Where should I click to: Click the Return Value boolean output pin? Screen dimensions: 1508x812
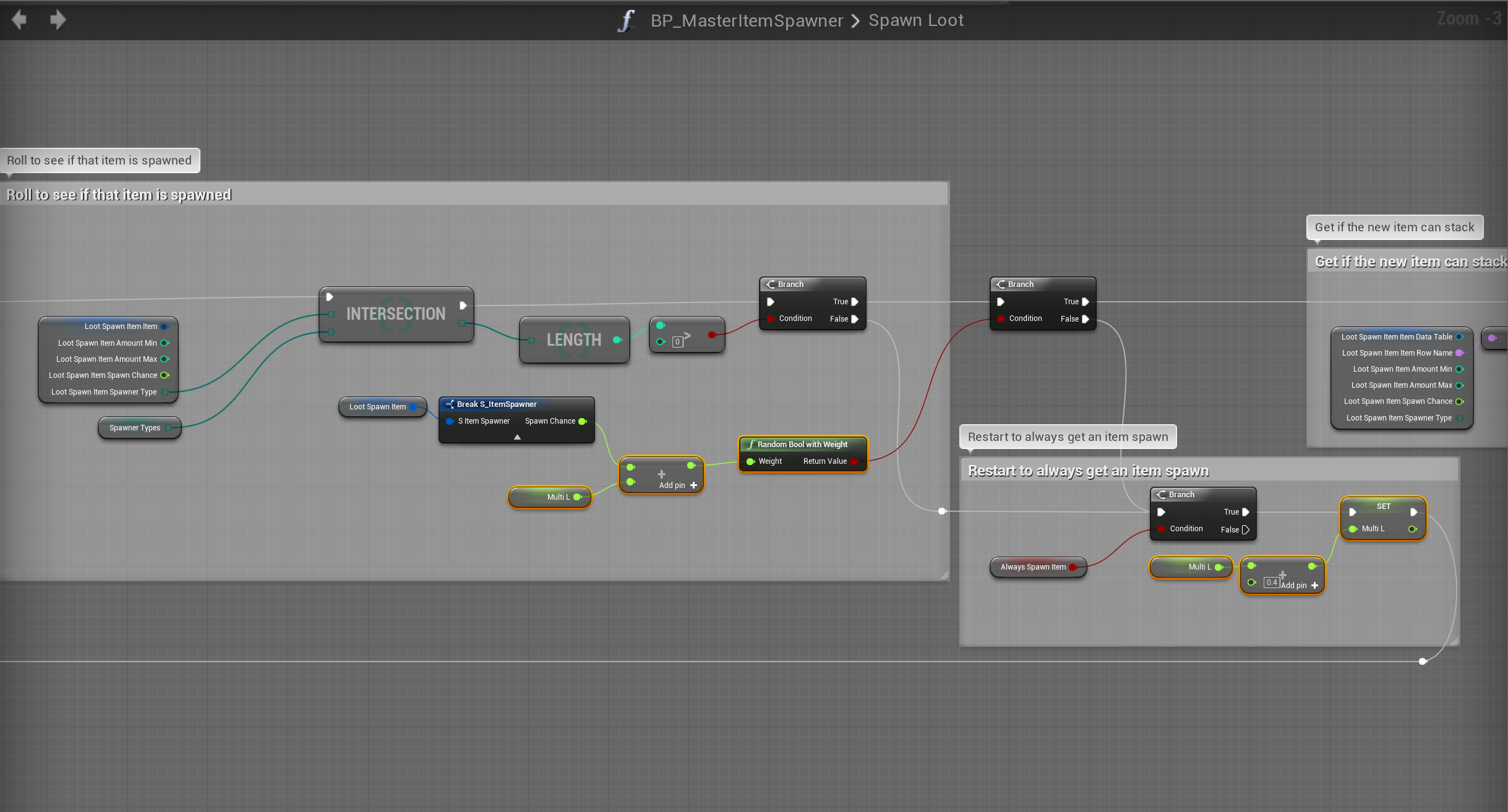click(x=854, y=461)
